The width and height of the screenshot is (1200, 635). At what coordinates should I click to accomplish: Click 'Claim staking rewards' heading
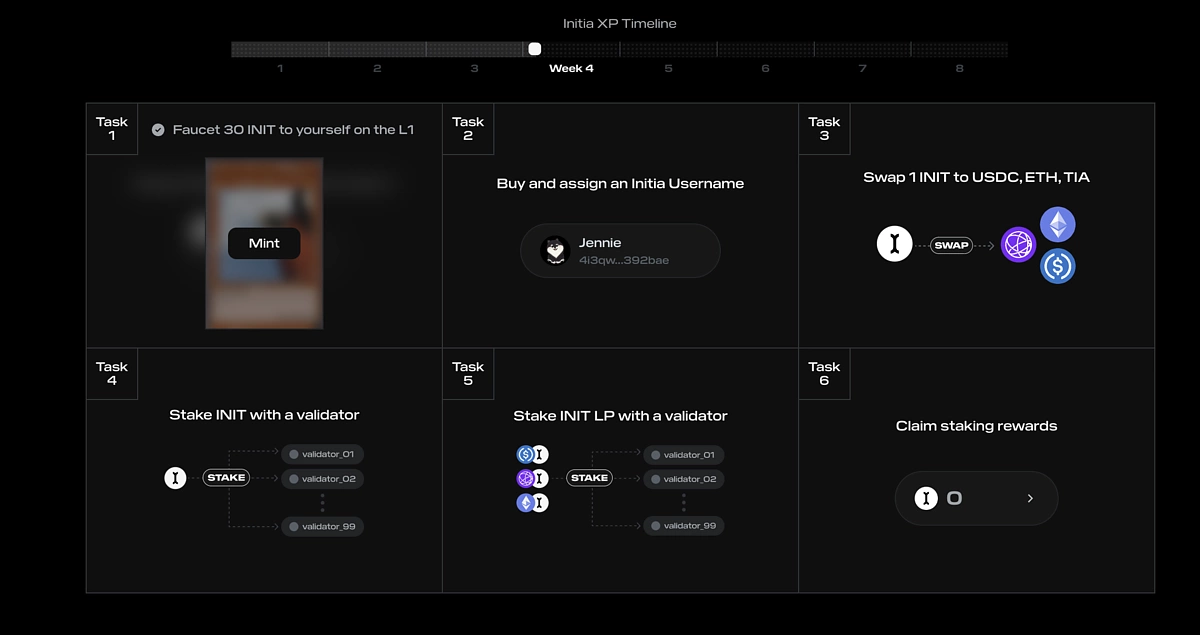(x=977, y=426)
